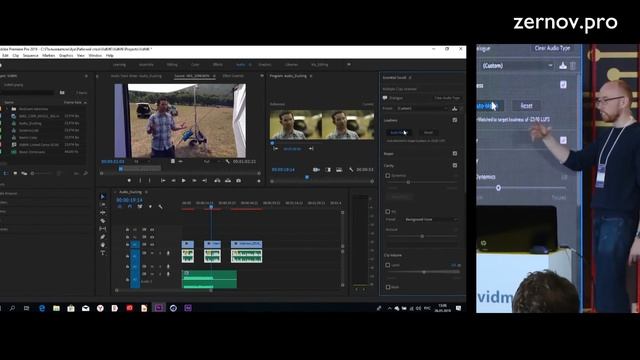
Task: Open the Sequence menu
Action: (x=30, y=56)
